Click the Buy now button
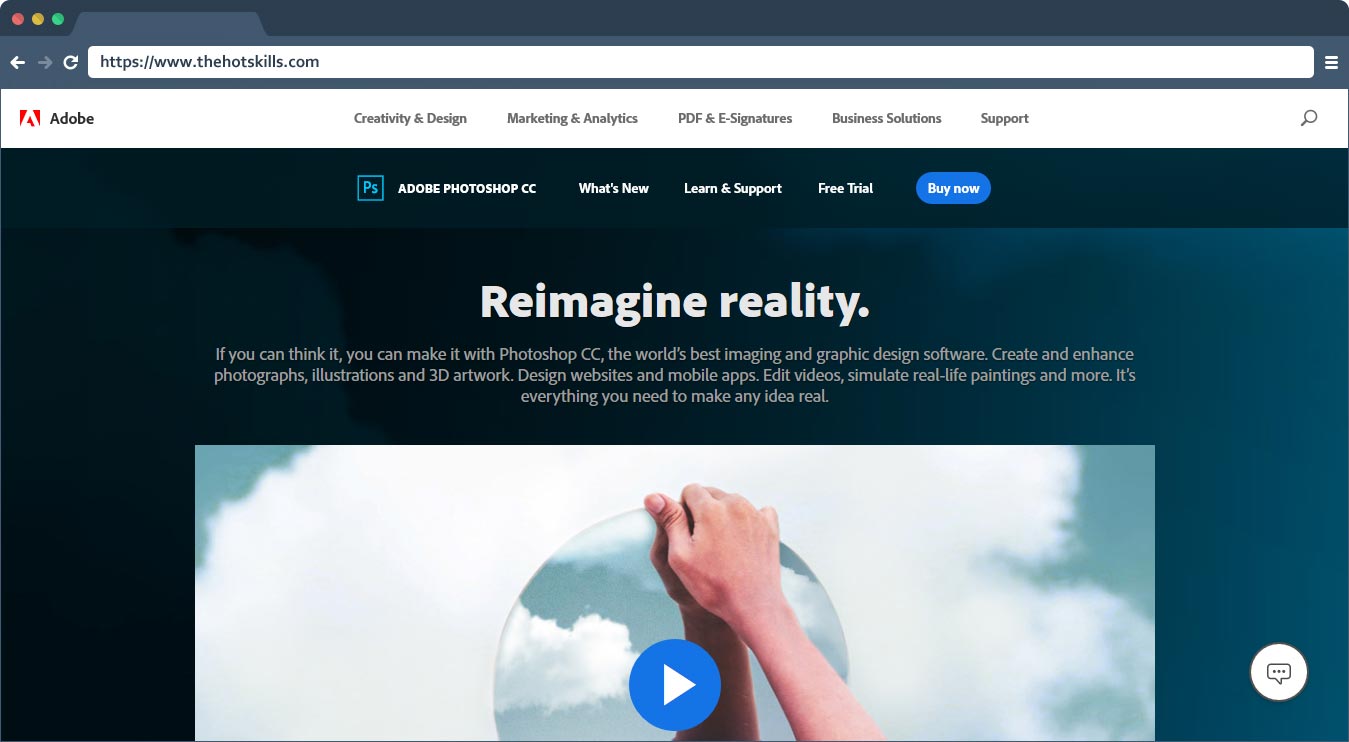 tap(953, 188)
